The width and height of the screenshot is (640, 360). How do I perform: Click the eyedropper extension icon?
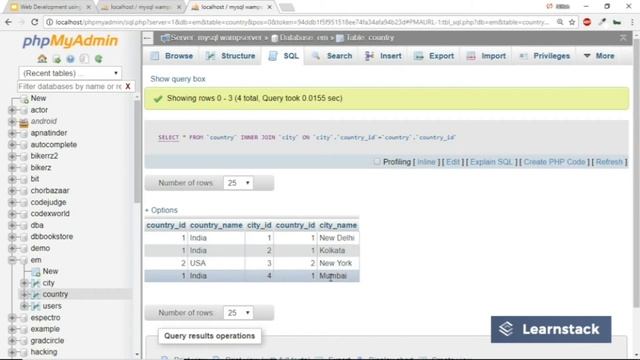[602, 22]
